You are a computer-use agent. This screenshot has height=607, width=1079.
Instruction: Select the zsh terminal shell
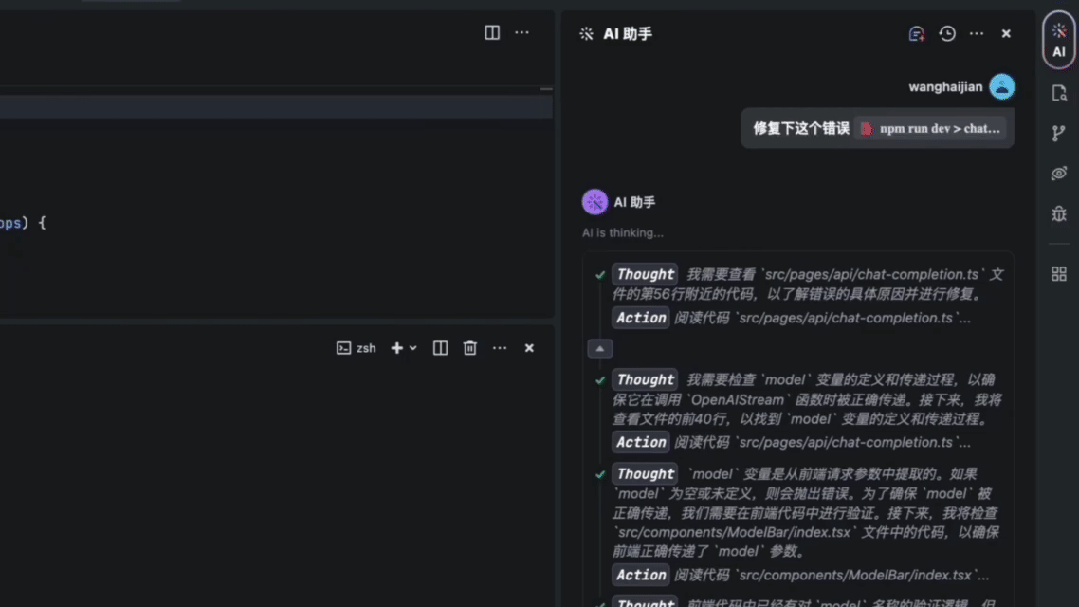(356, 348)
